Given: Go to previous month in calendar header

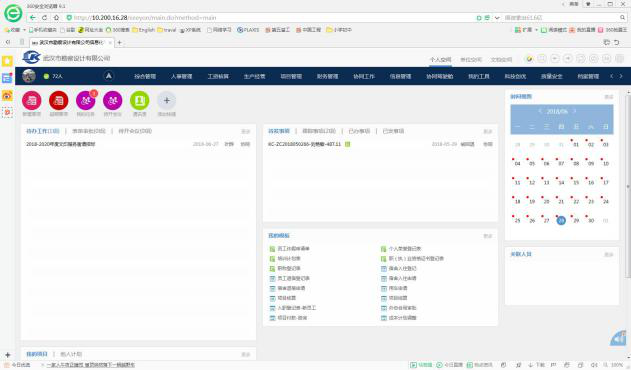Looking at the screenshot, I should (x=540, y=111).
